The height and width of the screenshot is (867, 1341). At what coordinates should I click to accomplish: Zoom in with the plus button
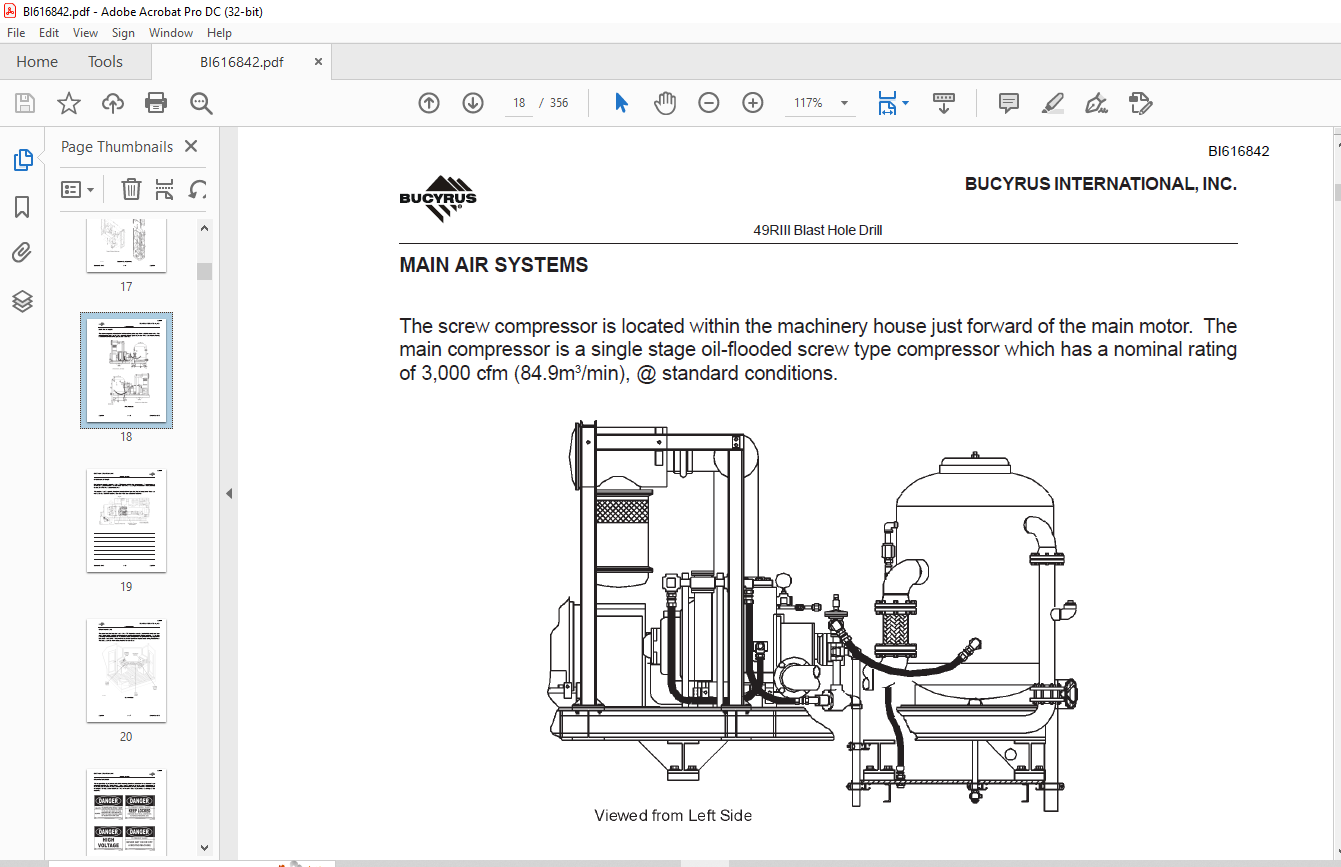point(753,103)
